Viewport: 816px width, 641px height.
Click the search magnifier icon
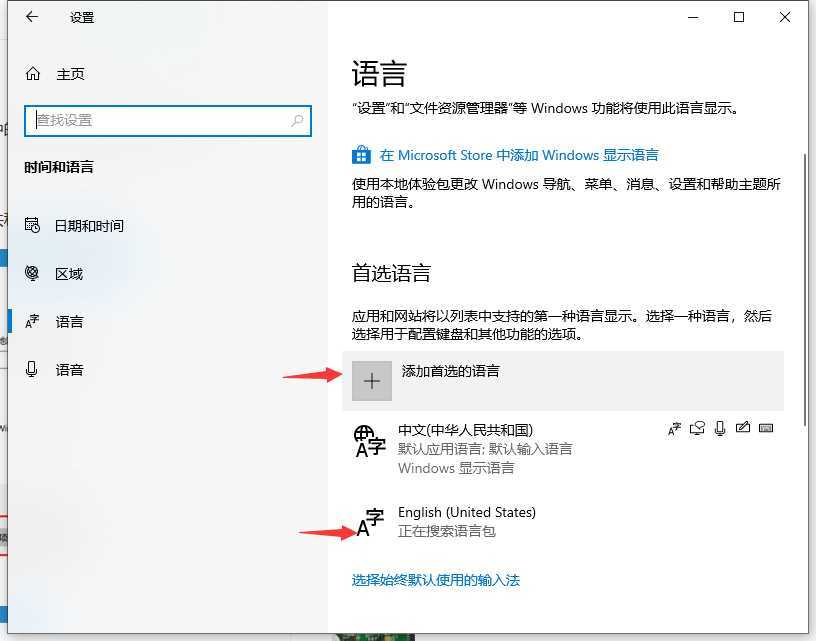(x=297, y=121)
